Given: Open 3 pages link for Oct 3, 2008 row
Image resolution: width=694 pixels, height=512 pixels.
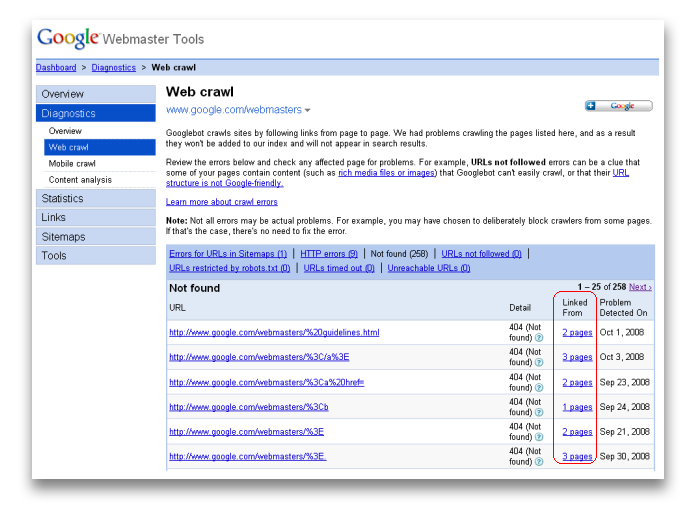Looking at the screenshot, I should point(577,357).
